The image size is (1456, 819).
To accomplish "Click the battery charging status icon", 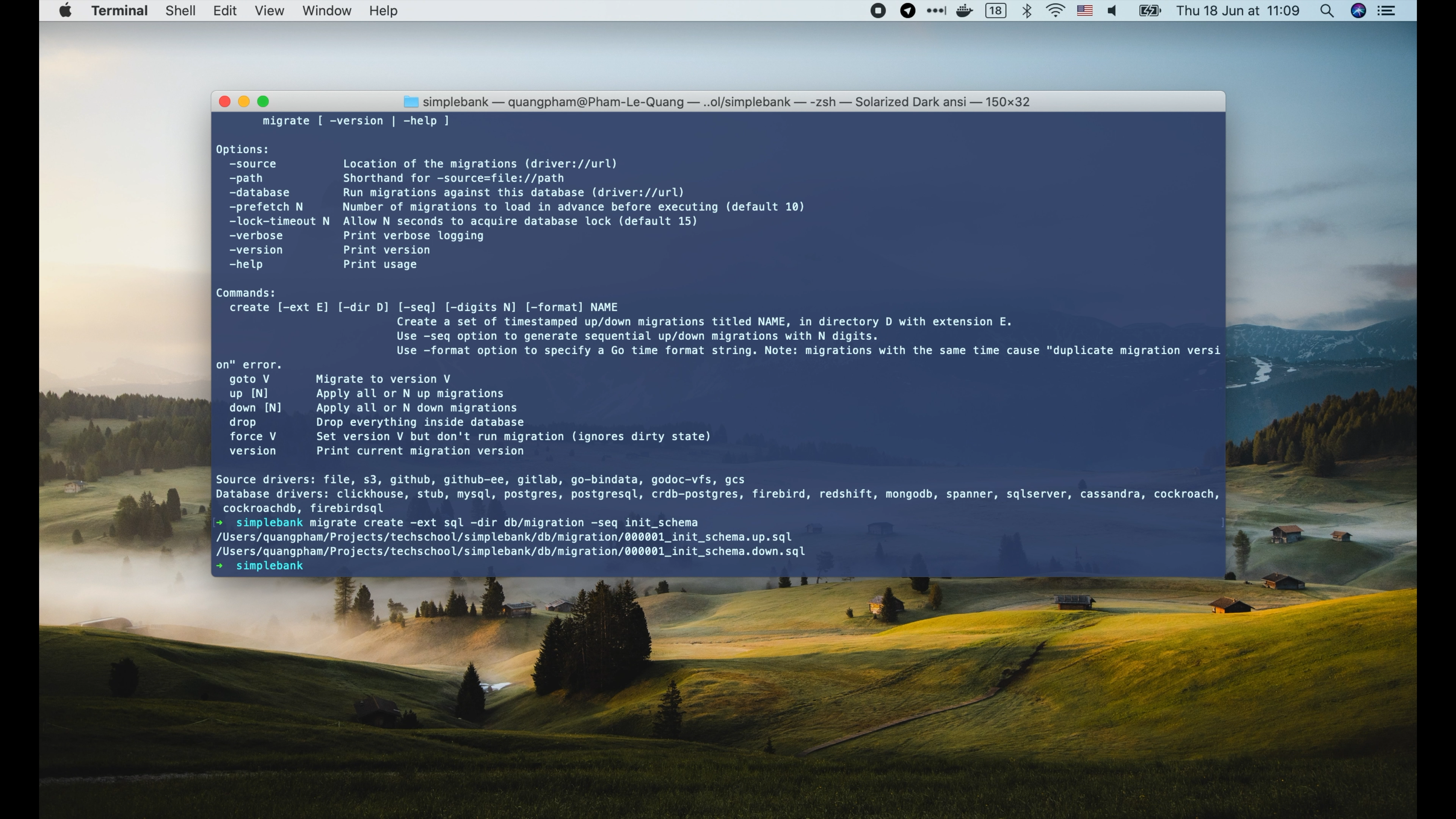I will [1149, 11].
